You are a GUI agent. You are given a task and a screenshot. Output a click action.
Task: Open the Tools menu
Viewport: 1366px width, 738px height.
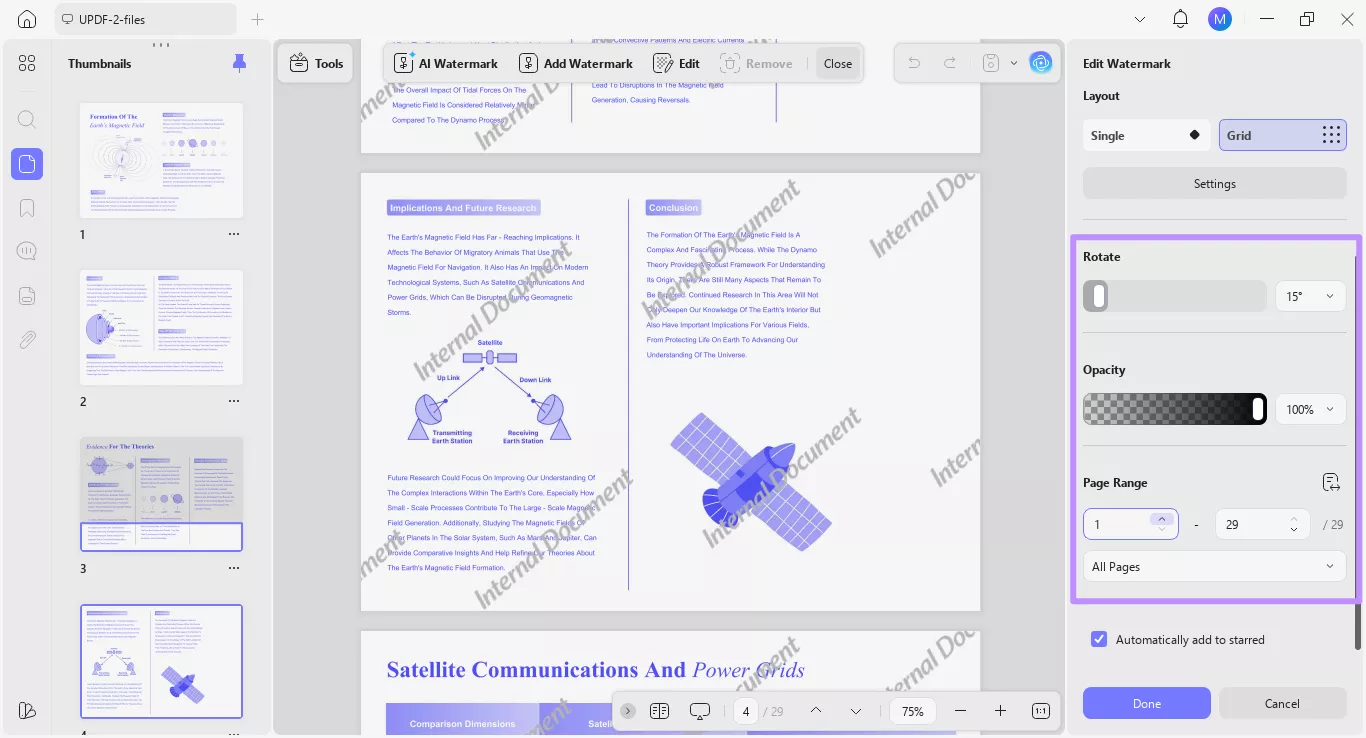click(x=315, y=63)
